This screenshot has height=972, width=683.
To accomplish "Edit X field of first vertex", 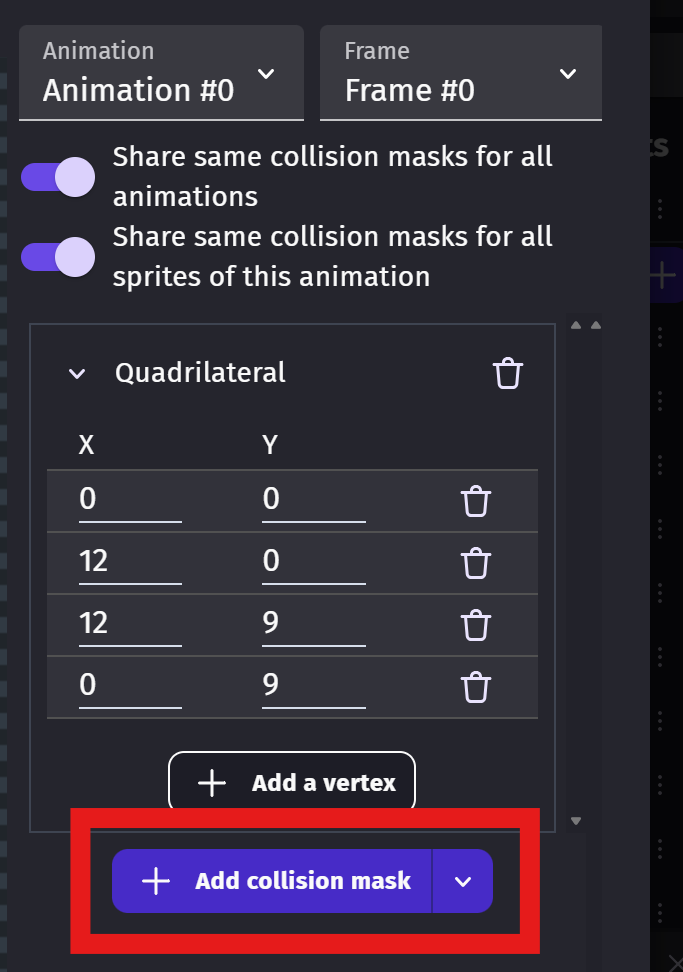I will (x=130, y=500).
